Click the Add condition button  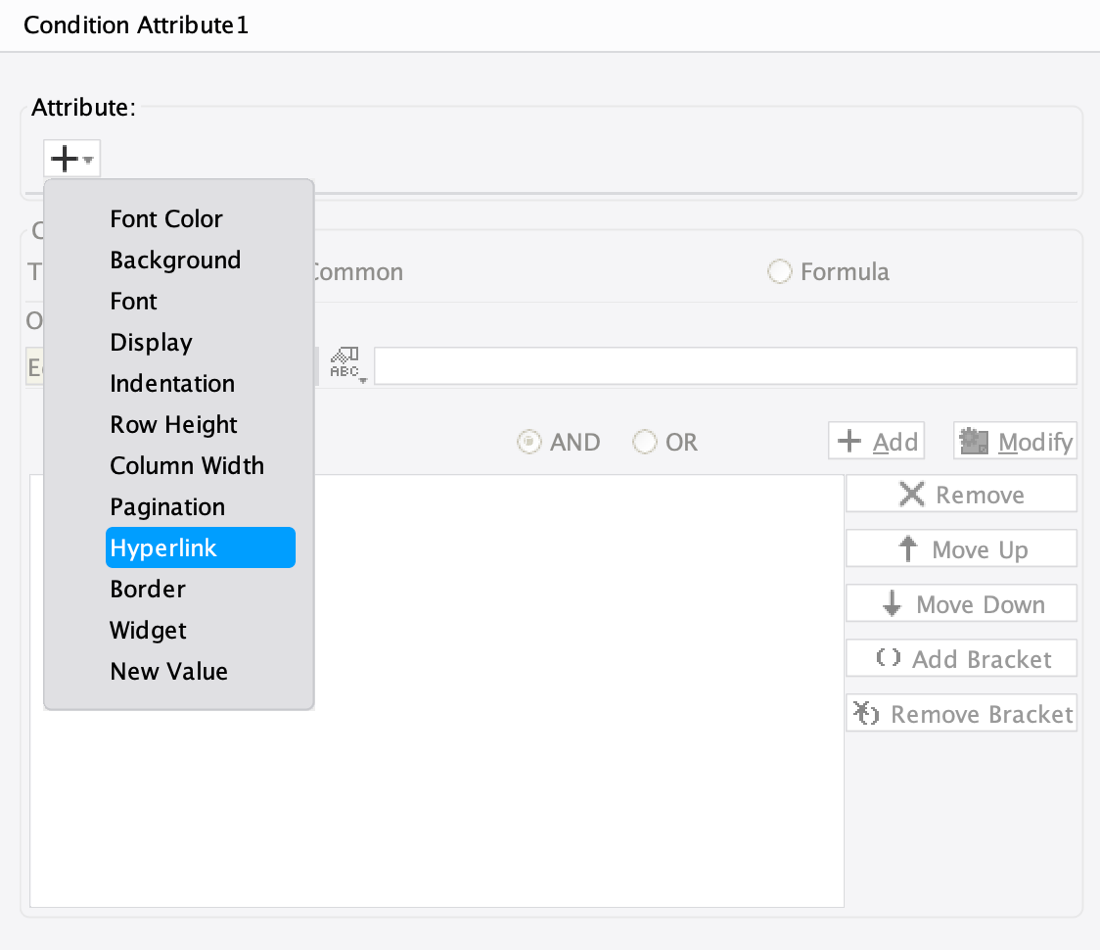point(876,441)
